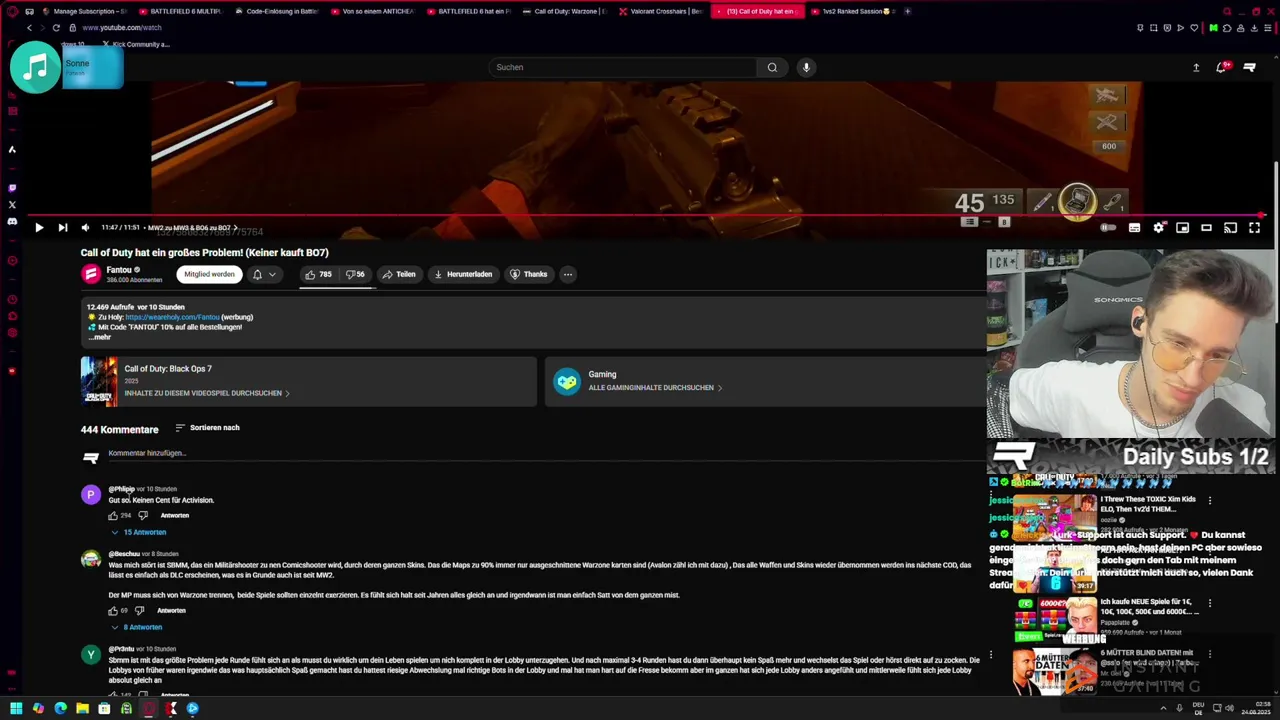
Task: Open YouTube create/upload icon in header
Action: [x=1196, y=67]
